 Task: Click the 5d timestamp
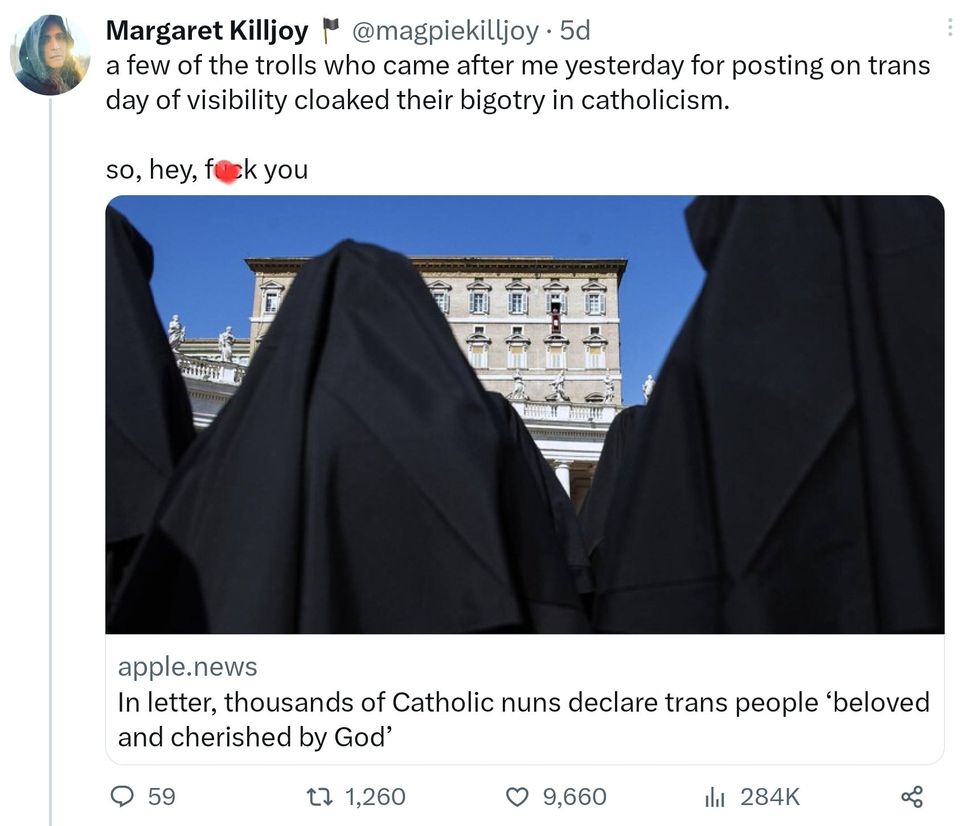pos(575,31)
